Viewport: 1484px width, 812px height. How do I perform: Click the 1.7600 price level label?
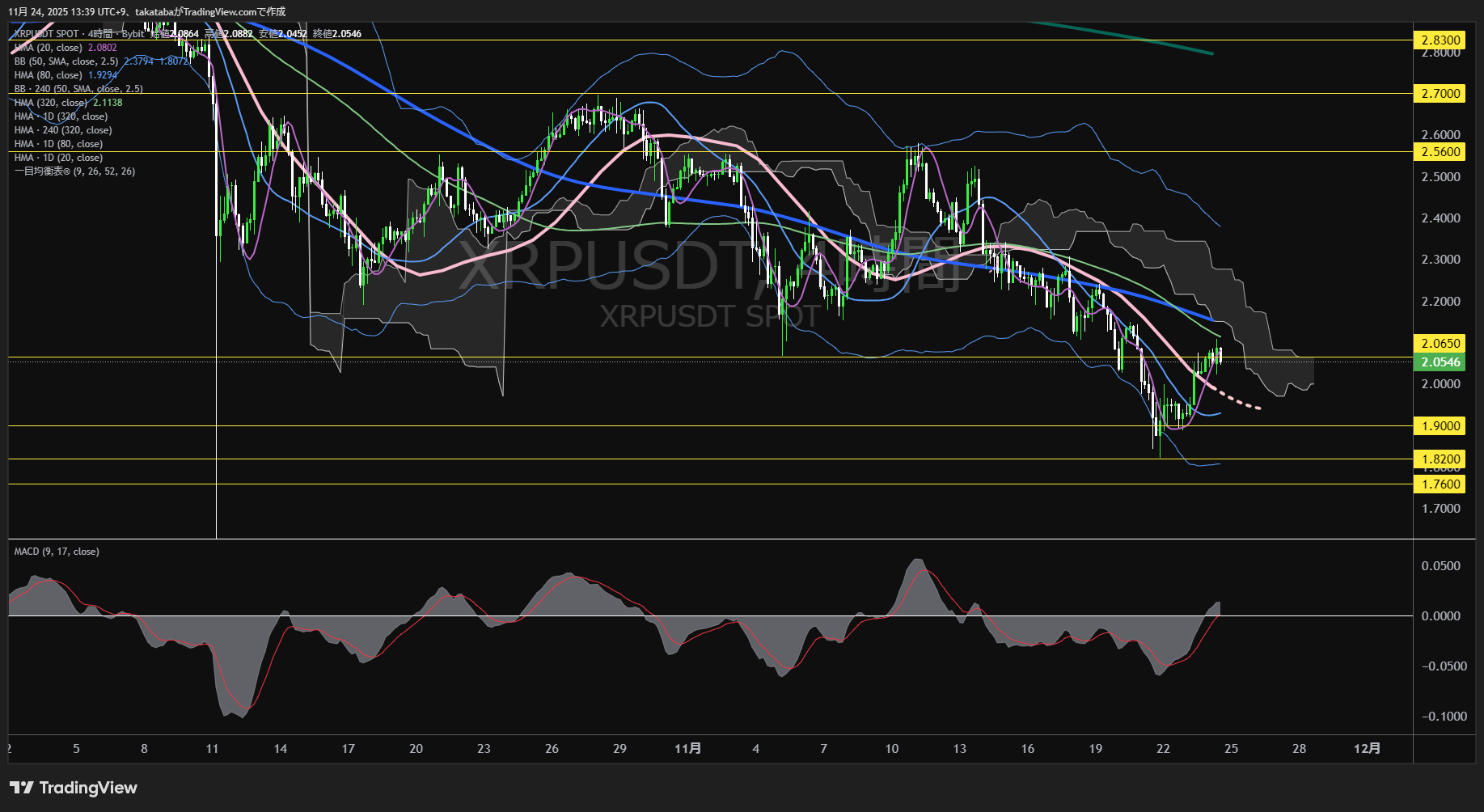coord(1440,484)
